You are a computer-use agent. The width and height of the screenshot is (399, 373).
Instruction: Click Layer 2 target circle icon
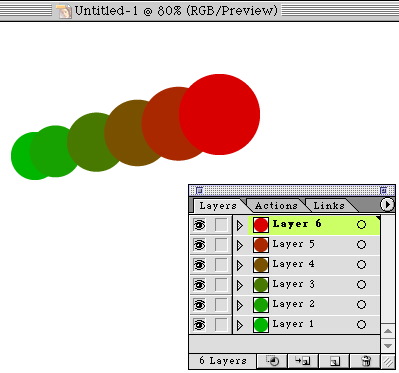pos(361,305)
